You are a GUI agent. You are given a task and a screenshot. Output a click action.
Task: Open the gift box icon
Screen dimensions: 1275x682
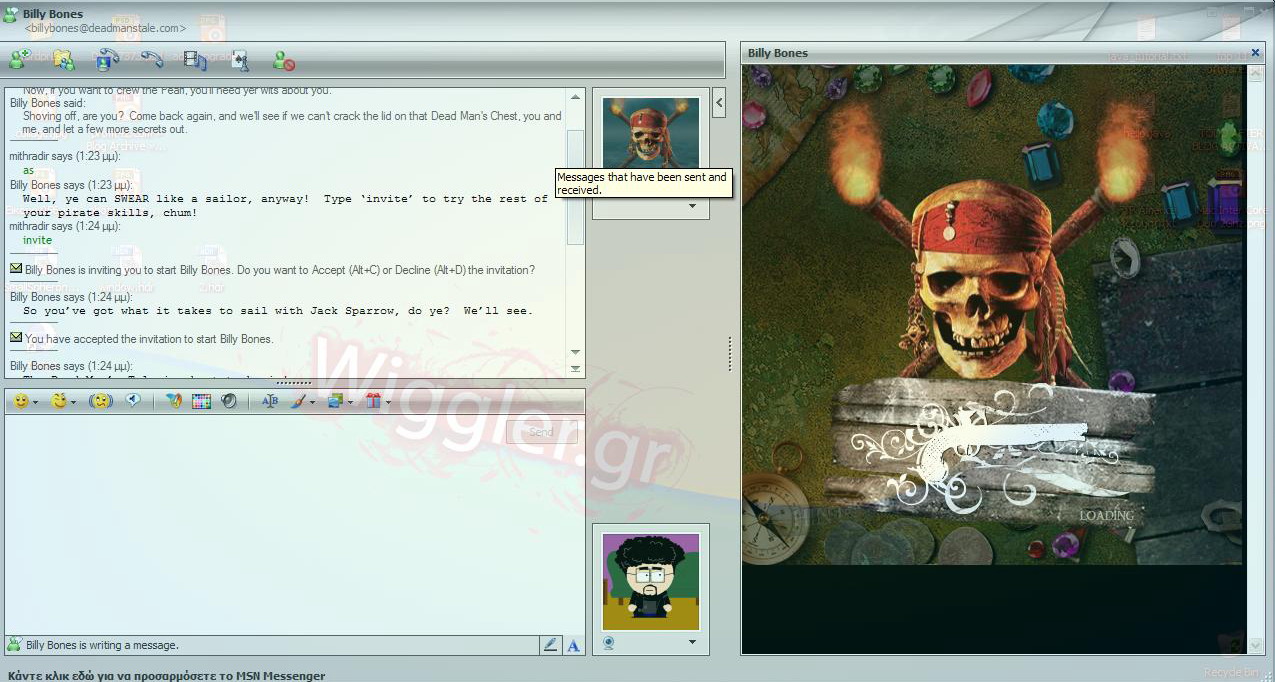click(373, 401)
